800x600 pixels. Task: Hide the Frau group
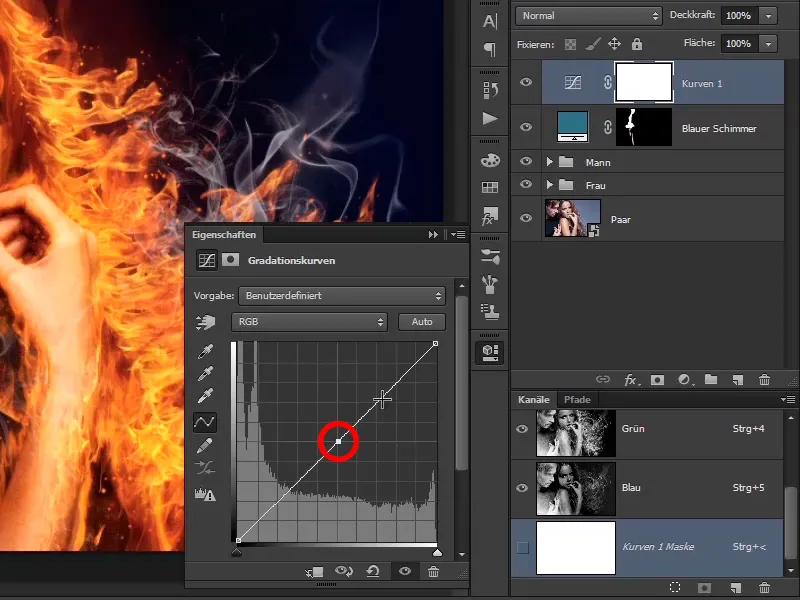(526, 184)
